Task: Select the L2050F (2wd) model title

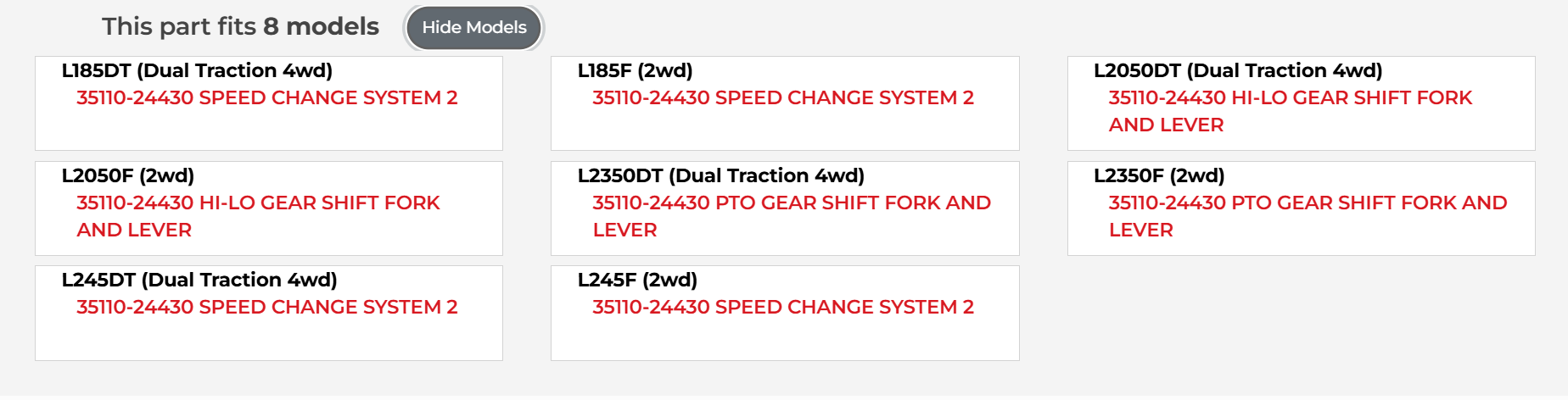Action: (128, 176)
